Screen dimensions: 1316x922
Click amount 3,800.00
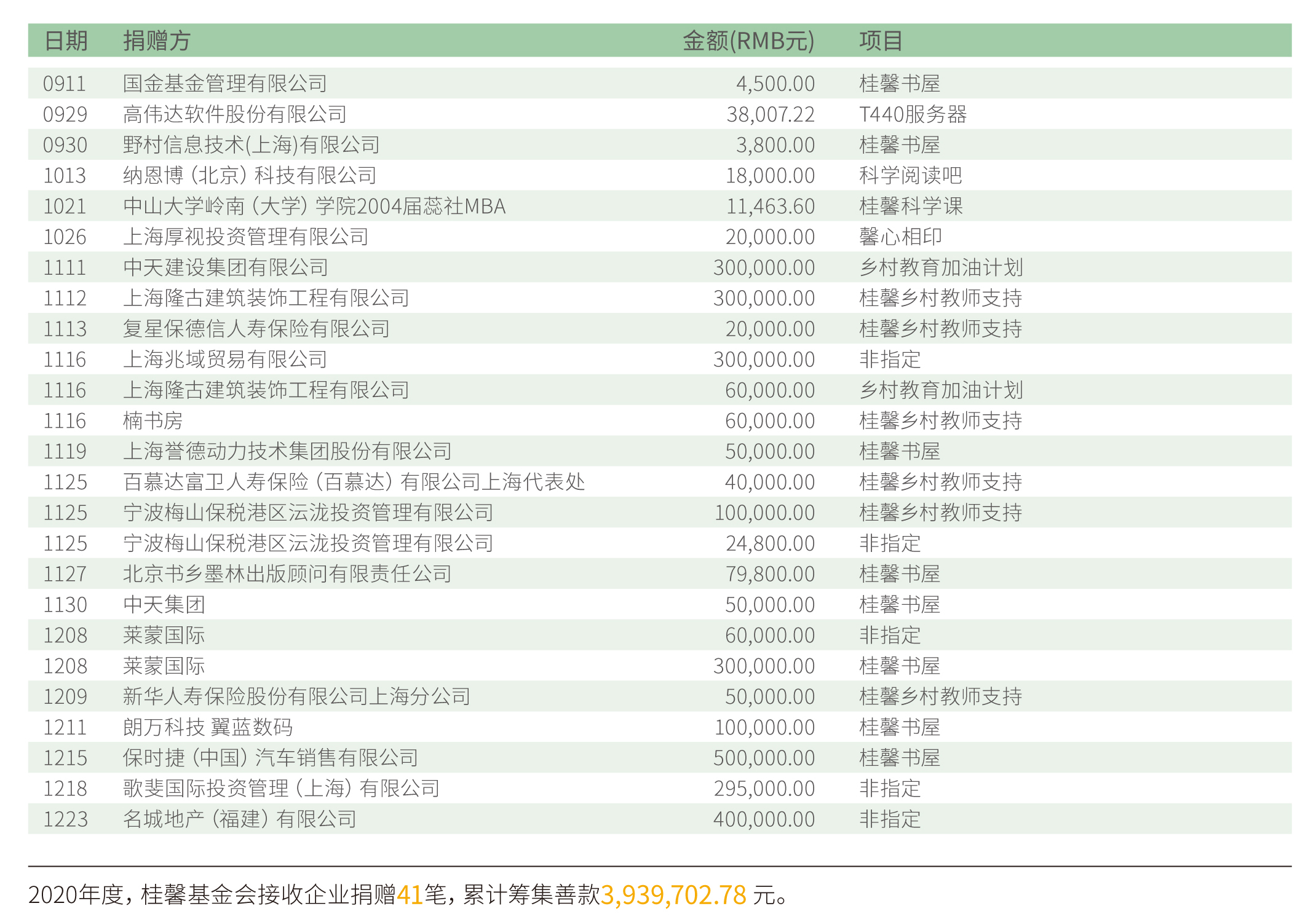(x=775, y=144)
